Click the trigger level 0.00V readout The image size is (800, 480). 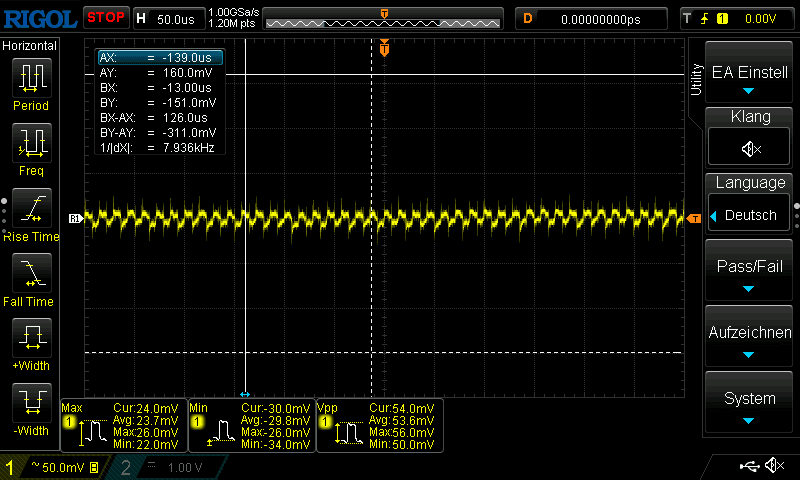(x=760, y=19)
